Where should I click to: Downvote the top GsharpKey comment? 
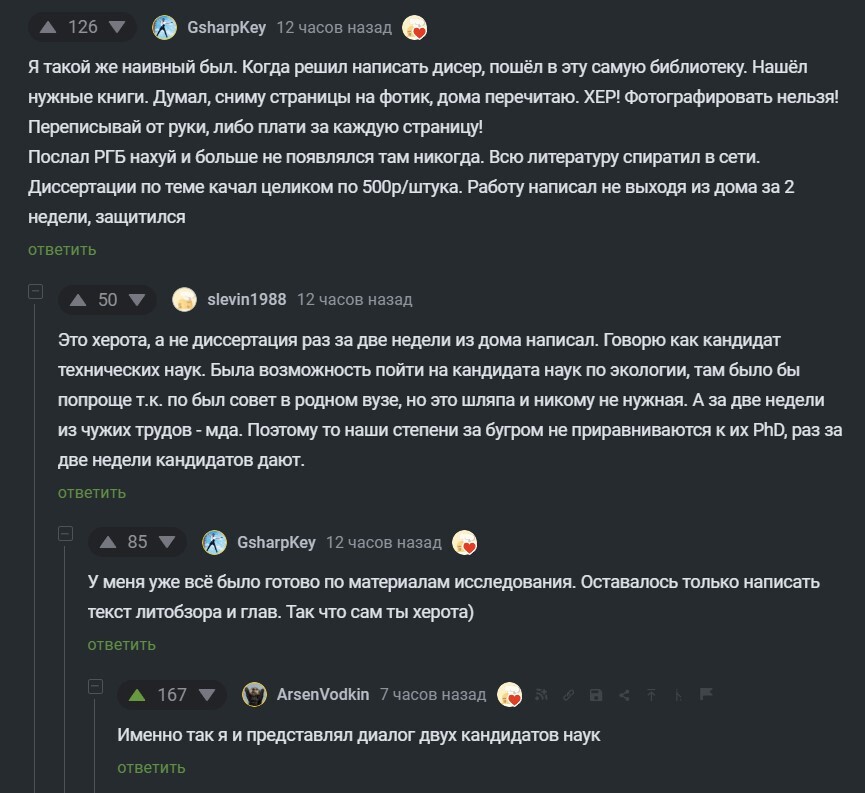click(118, 27)
